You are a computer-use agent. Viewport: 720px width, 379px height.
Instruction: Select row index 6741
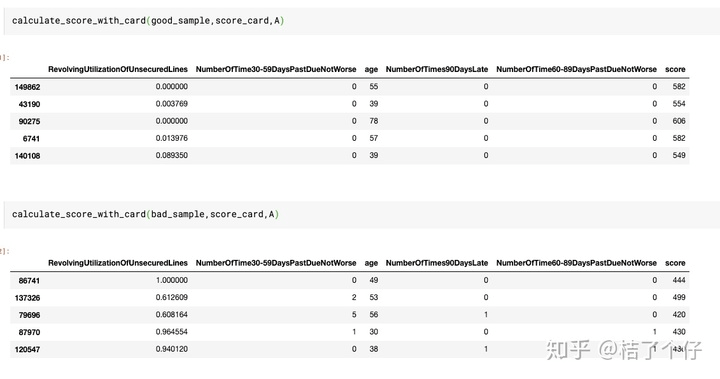point(32,139)
